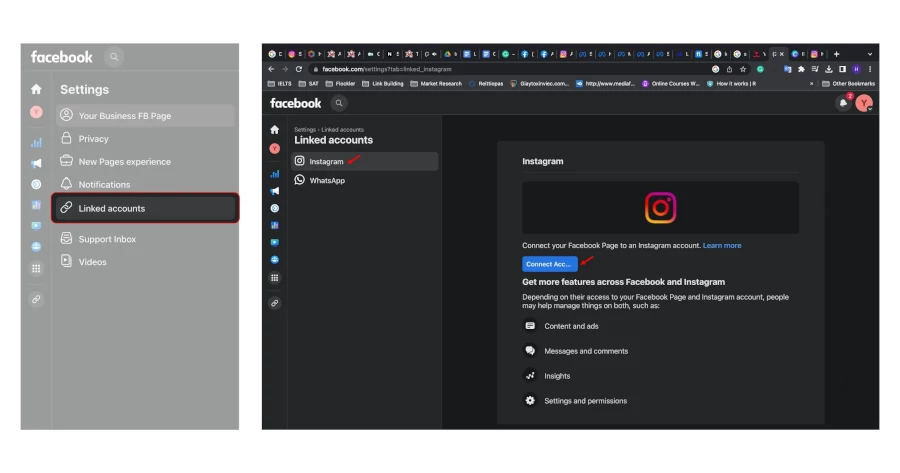
Task: Click the search icon beside the facebook logo in browser
Action: [x=339, y=103]
